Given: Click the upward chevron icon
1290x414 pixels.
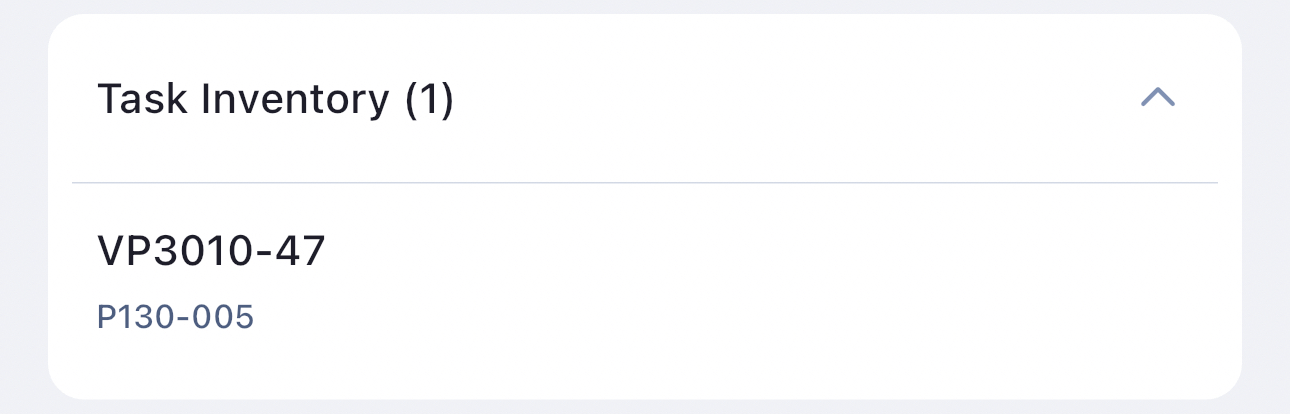Looking at the screenshot, I should tap(1158, 98).
